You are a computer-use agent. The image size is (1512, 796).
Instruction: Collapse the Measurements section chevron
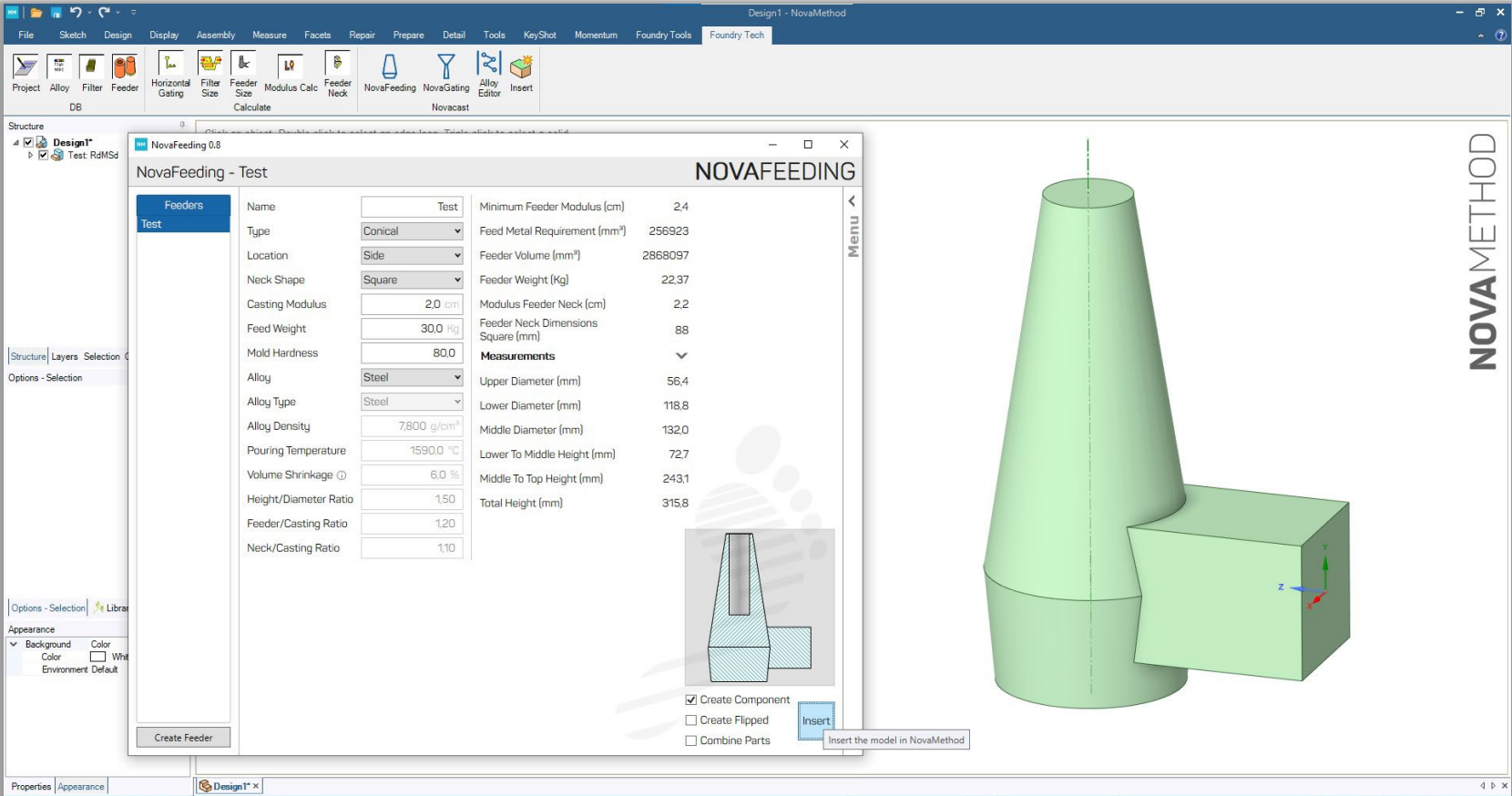point(681,356)
